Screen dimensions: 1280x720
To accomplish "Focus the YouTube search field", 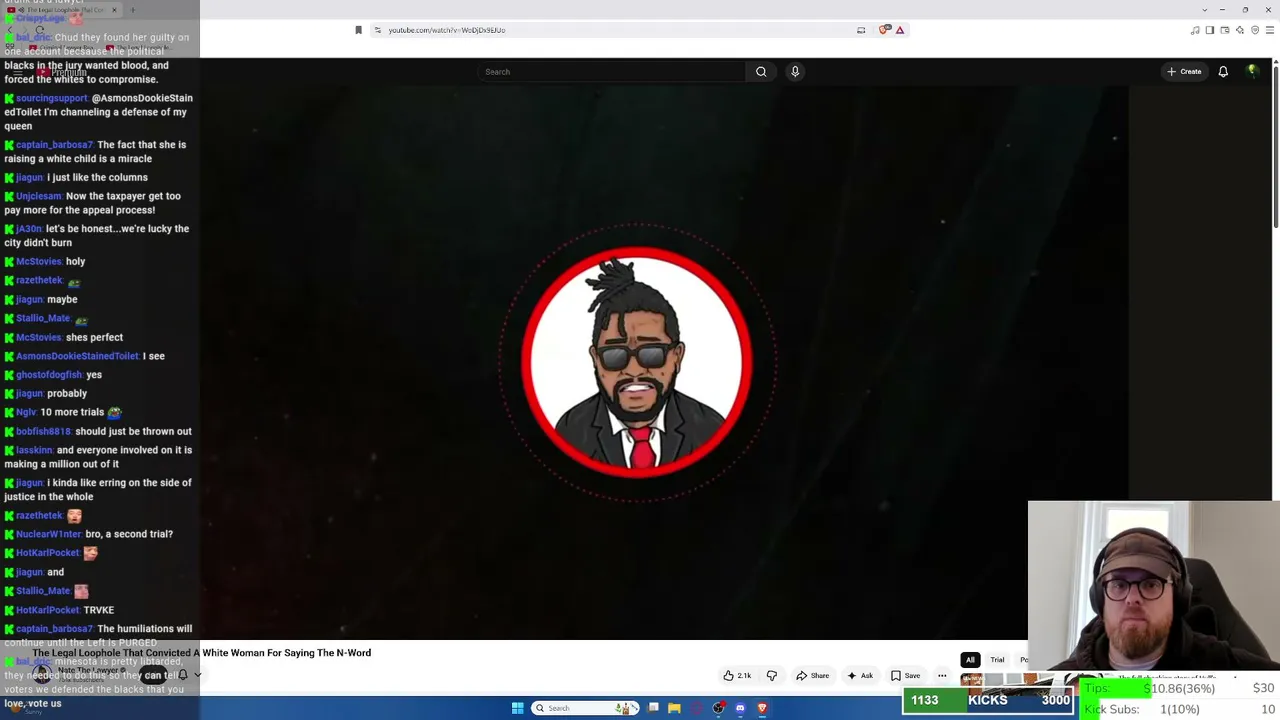I will [612, 72].
